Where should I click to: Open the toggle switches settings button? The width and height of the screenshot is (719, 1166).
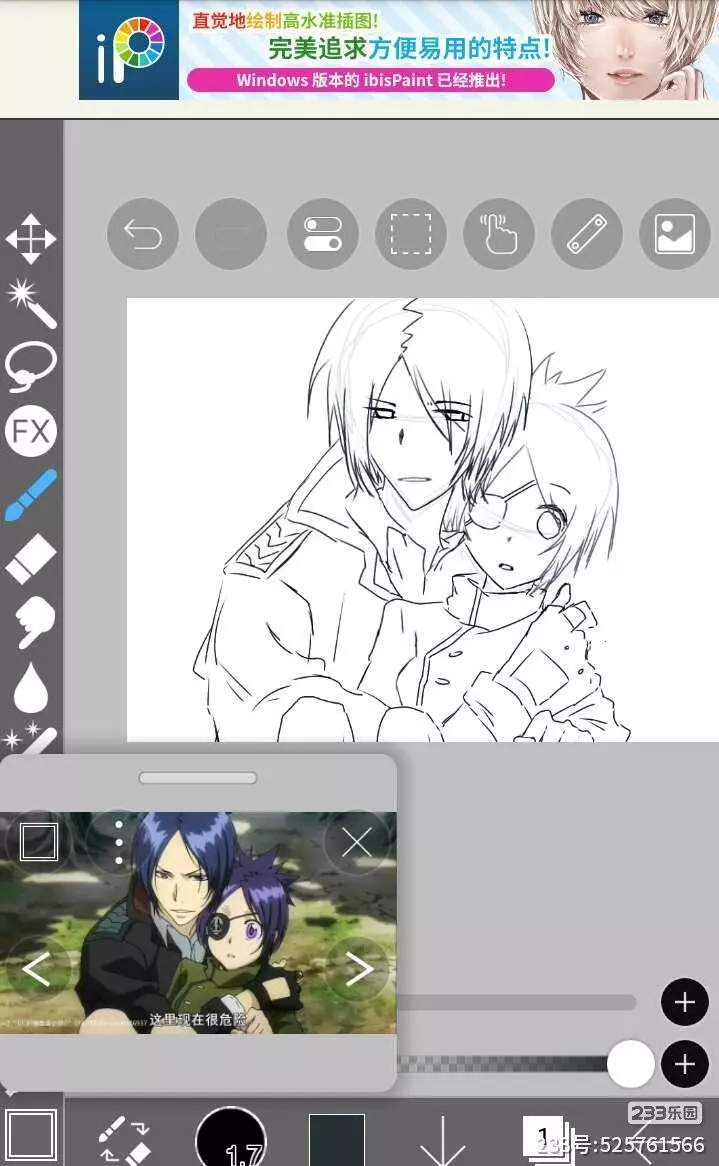coord(323,234)
